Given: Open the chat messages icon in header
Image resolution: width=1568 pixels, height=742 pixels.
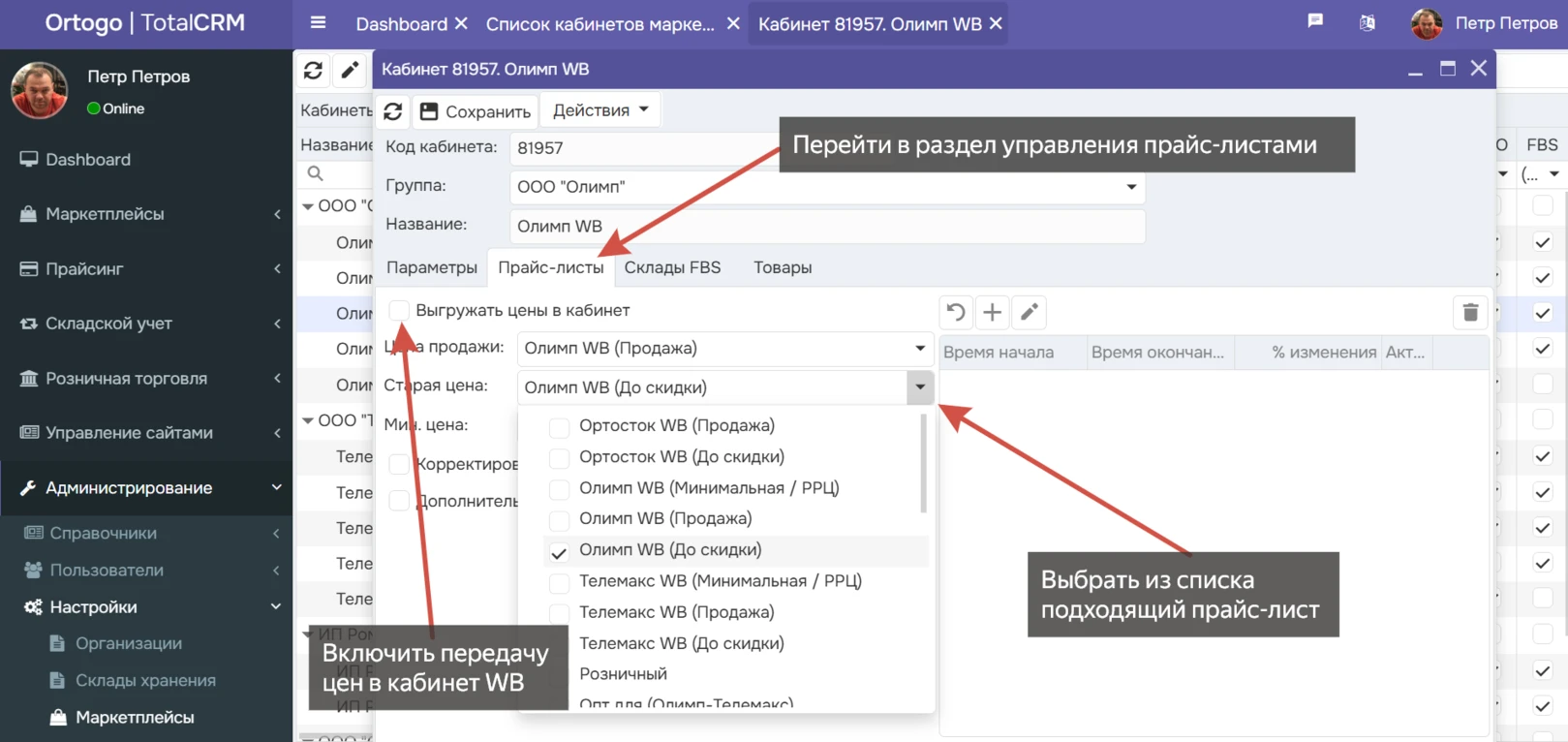Looking at the screenshot, I should (x=1315, y=21).
